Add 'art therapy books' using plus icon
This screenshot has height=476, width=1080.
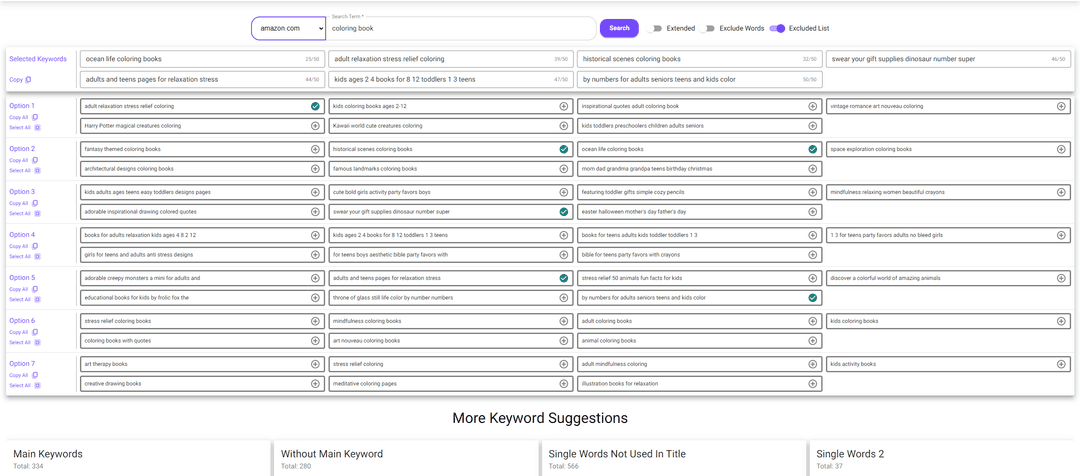(315, 364)
